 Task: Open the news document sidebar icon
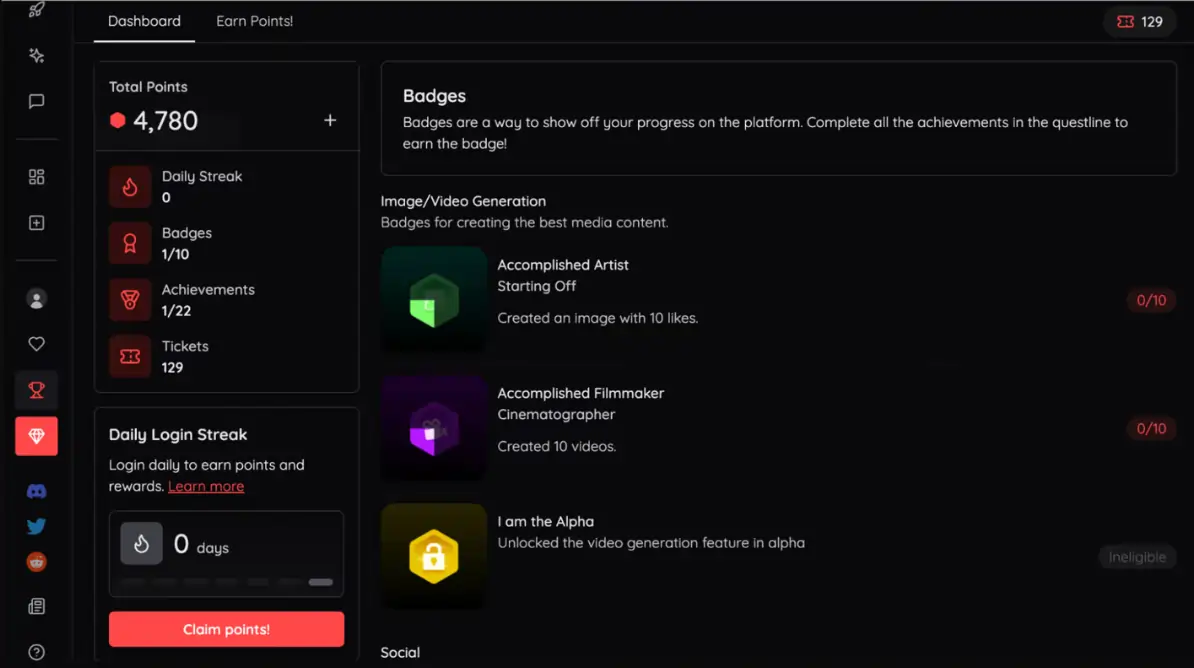coord(36,606)
